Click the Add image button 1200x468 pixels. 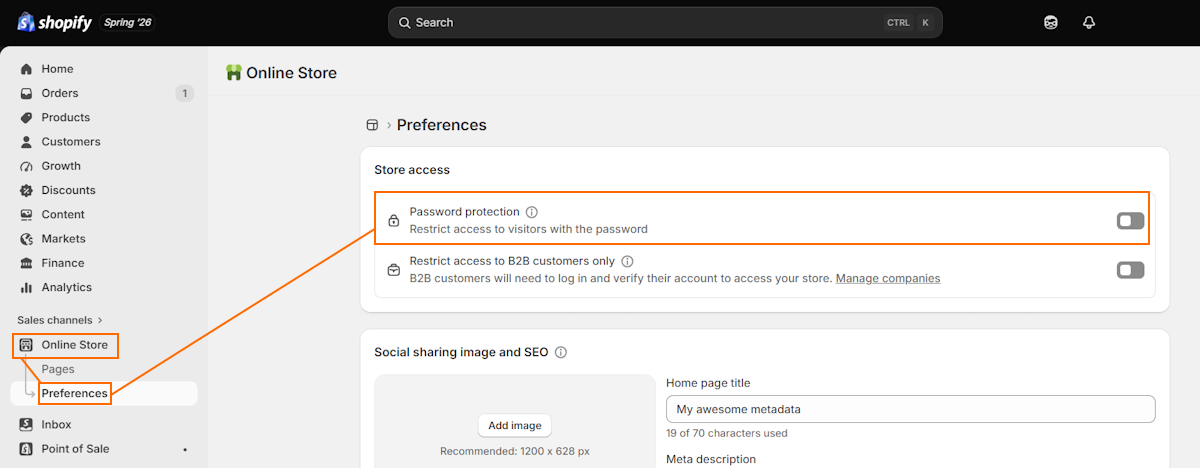514,425
